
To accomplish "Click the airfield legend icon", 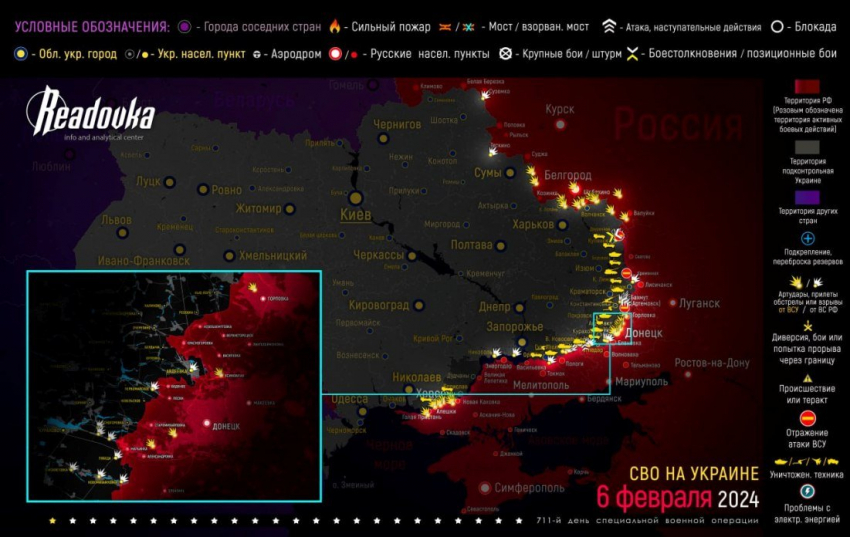I will (258, 53).
